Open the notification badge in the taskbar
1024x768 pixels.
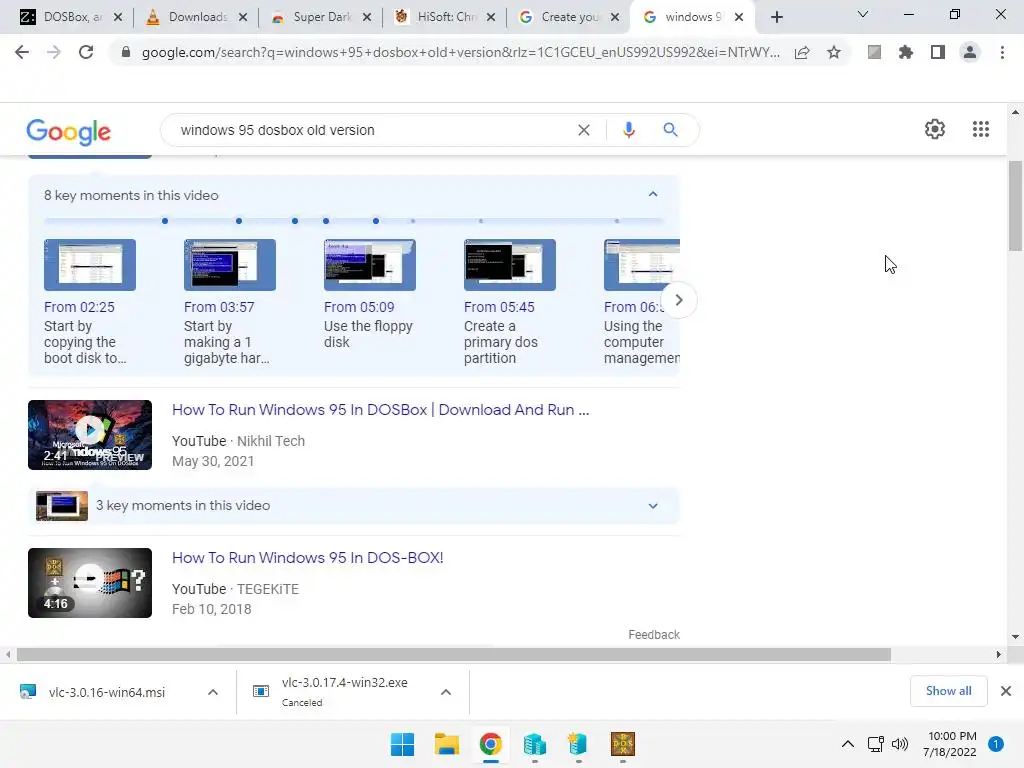tap(995, 744)
